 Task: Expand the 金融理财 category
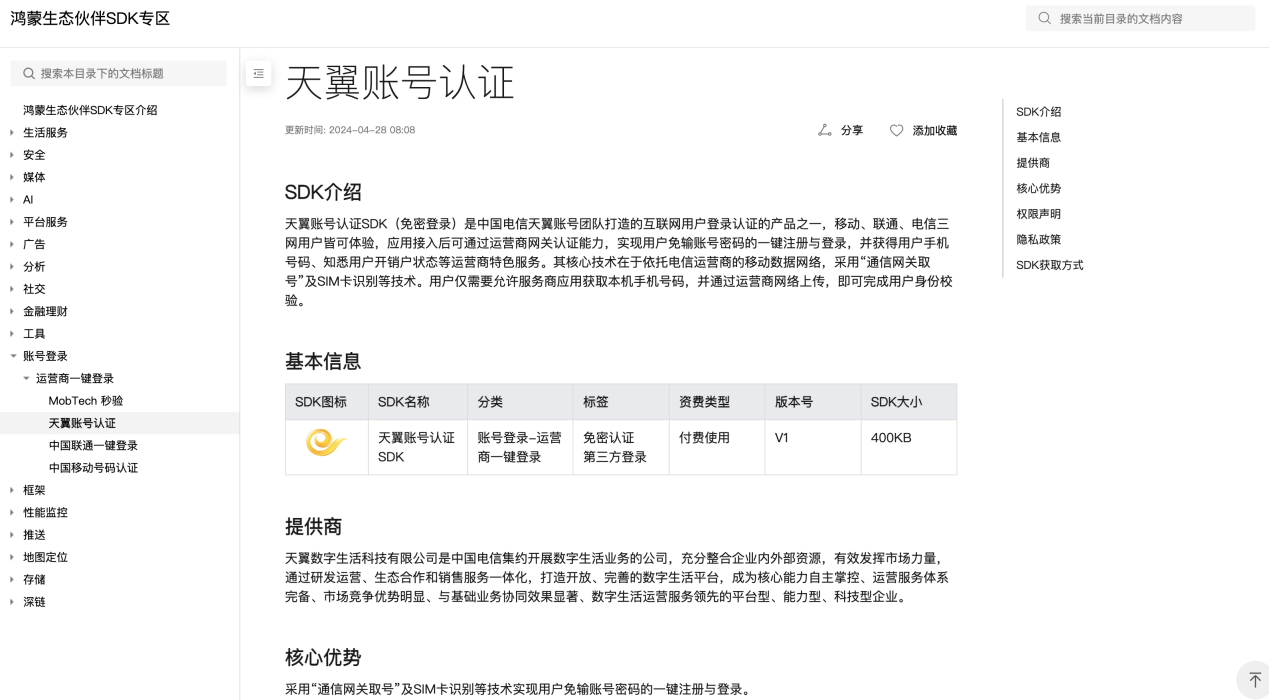(x=13, y=311)
